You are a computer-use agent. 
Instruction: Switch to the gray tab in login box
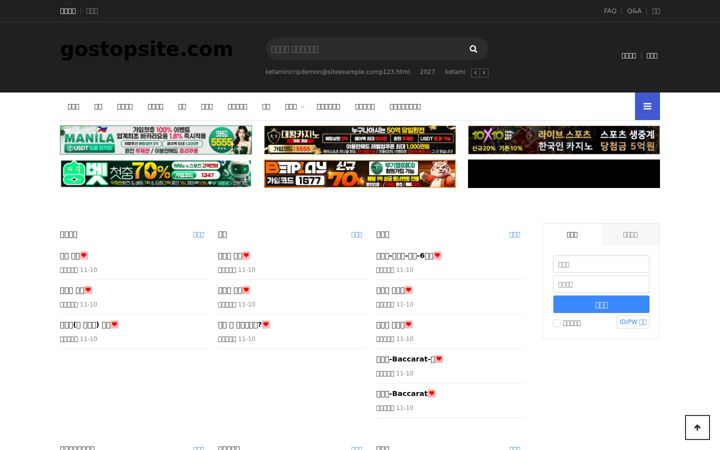[630, 235]
